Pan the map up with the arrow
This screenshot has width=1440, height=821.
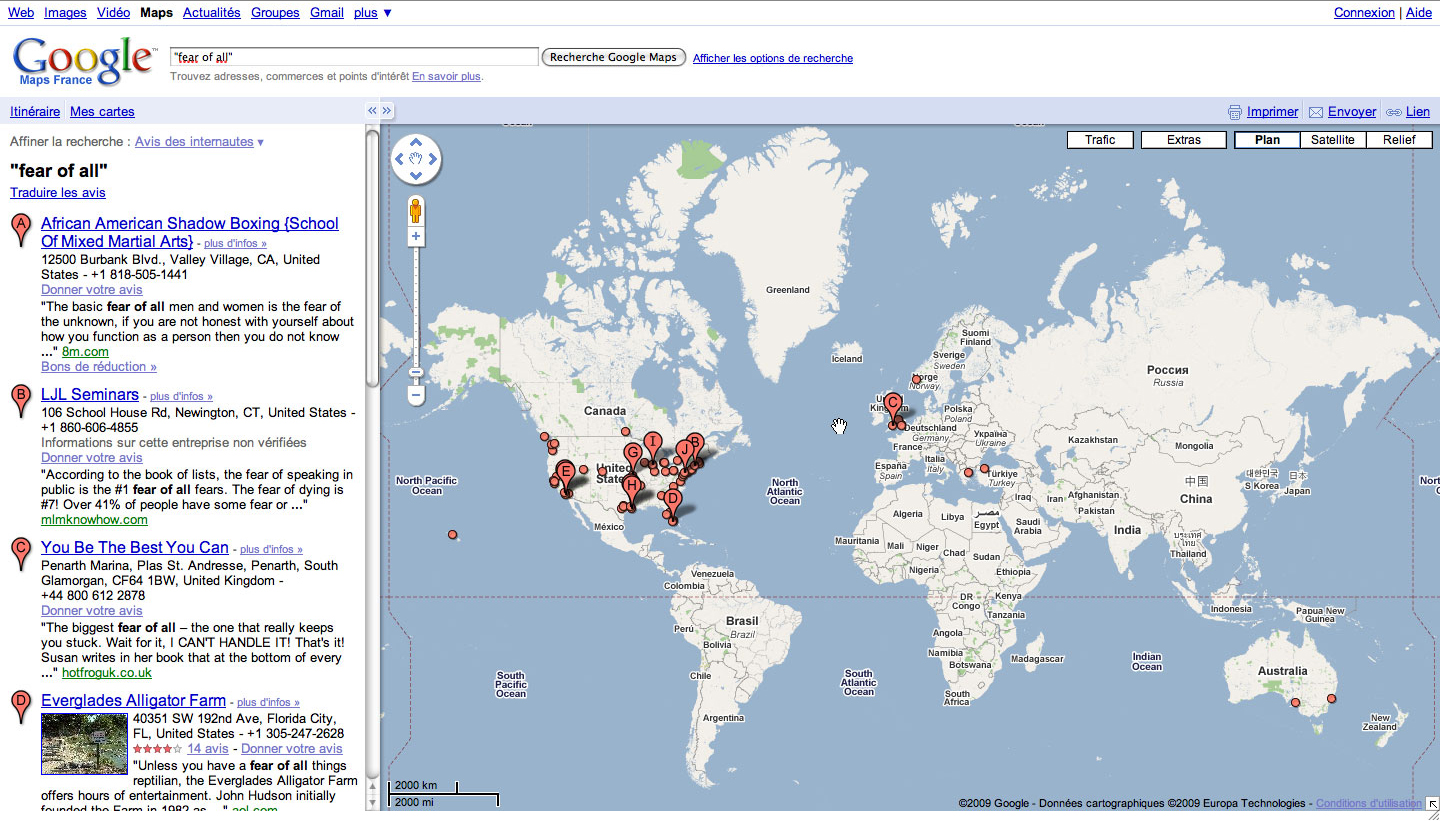416,143
